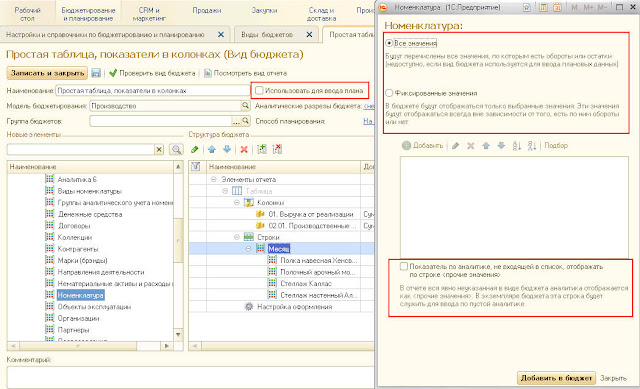Click pencil edit icon in Номенклатура list toolbar

(x=456, y=145)
